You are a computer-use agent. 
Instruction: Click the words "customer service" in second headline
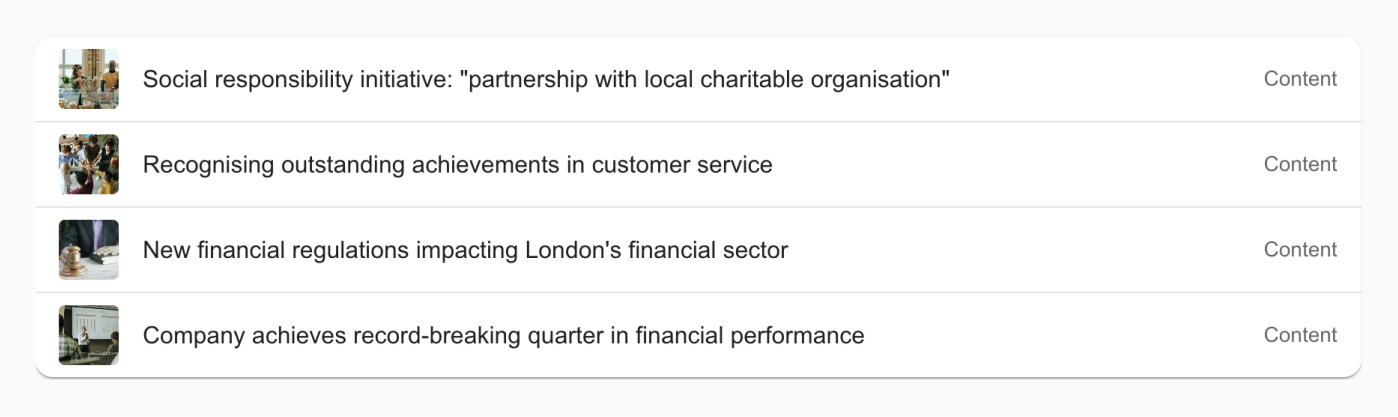[682, 164]
